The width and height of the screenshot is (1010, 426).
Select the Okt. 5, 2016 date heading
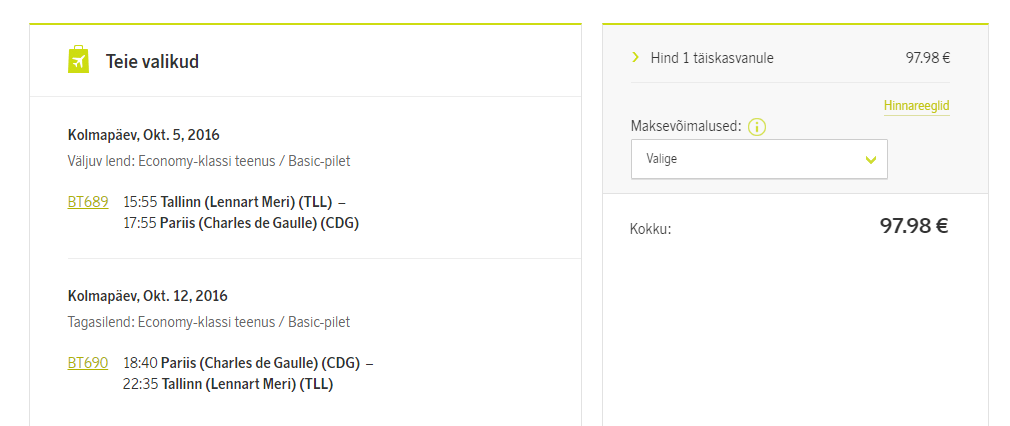pyautogui.click(x=144, y=135)
